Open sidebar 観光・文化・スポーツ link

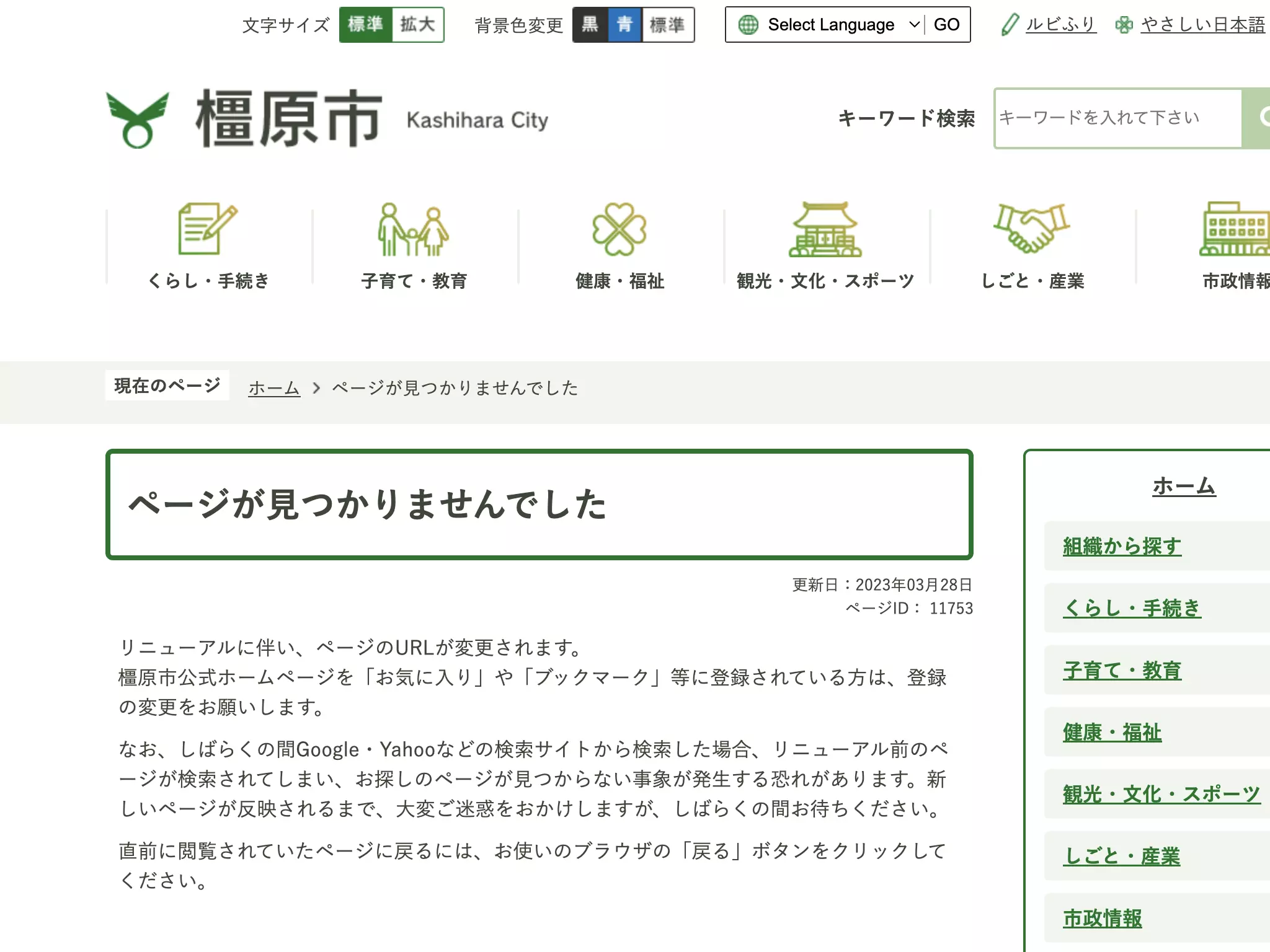pos(1161,794)
